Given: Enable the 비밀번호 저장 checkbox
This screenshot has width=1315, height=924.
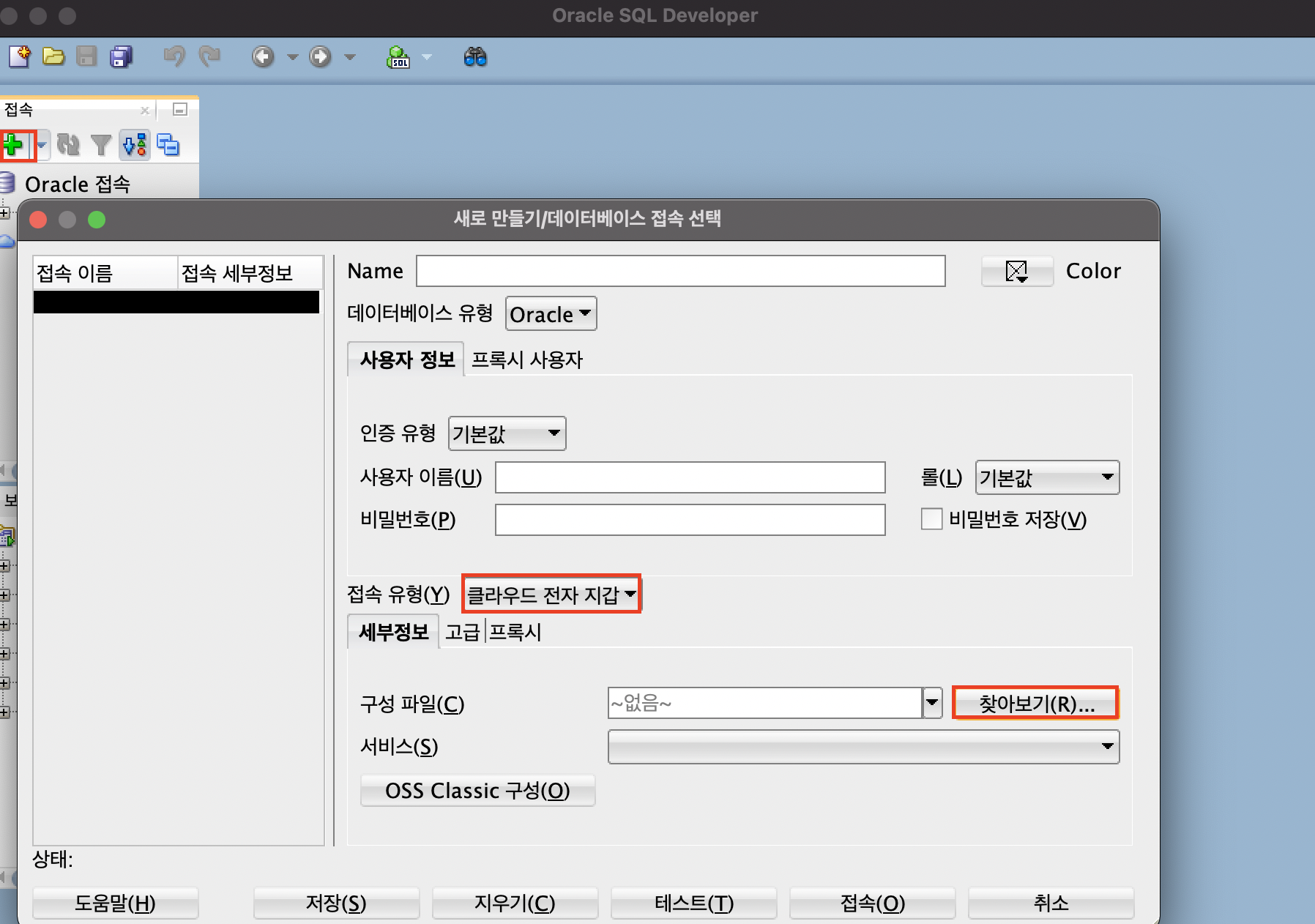Looking at the screenshot, I should click(x=931, y=519).
